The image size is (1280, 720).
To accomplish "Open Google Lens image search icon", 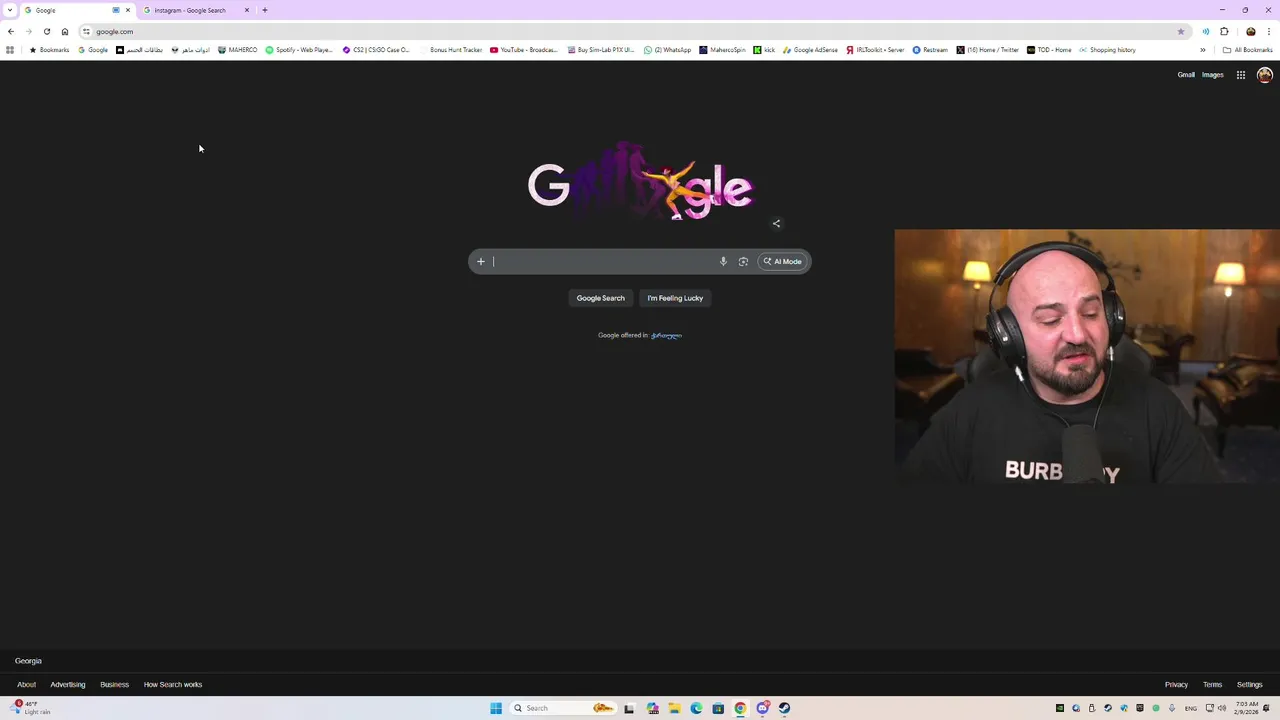I will coord(743,262).
